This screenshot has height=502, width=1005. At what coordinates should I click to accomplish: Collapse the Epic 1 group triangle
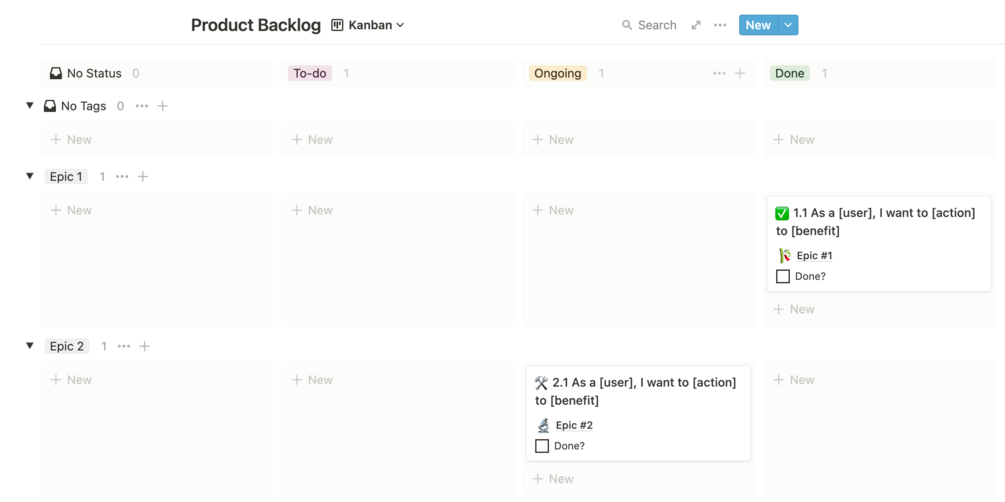pyautogui.click(x=30, y=176)
